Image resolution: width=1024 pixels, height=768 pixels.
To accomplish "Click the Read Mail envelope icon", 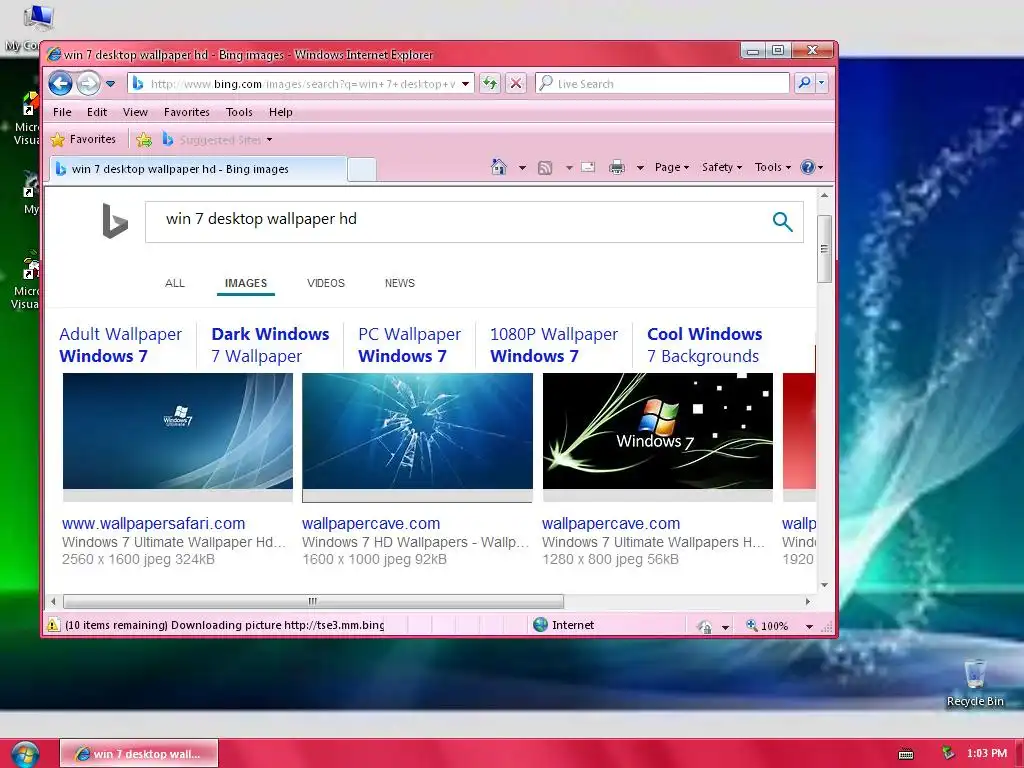I will 588,167.
